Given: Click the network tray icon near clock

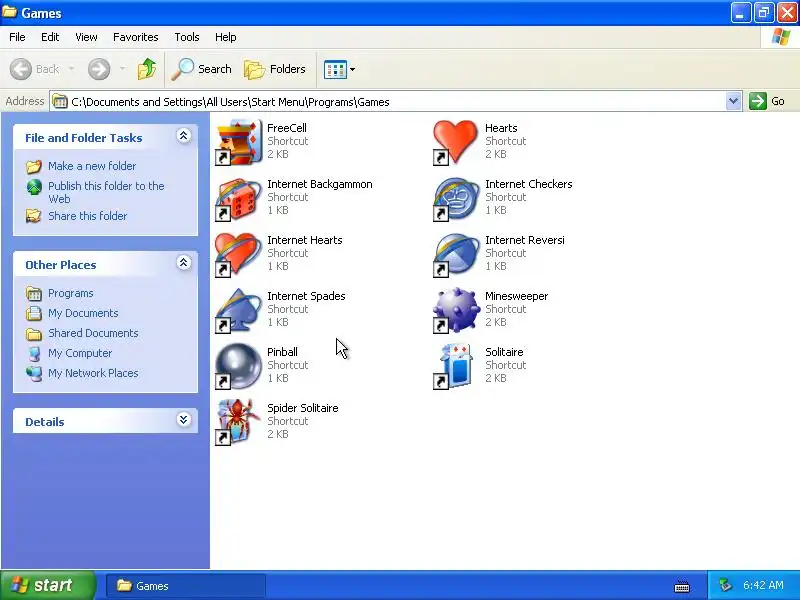Looking at the screenshot, I should 725,585.
